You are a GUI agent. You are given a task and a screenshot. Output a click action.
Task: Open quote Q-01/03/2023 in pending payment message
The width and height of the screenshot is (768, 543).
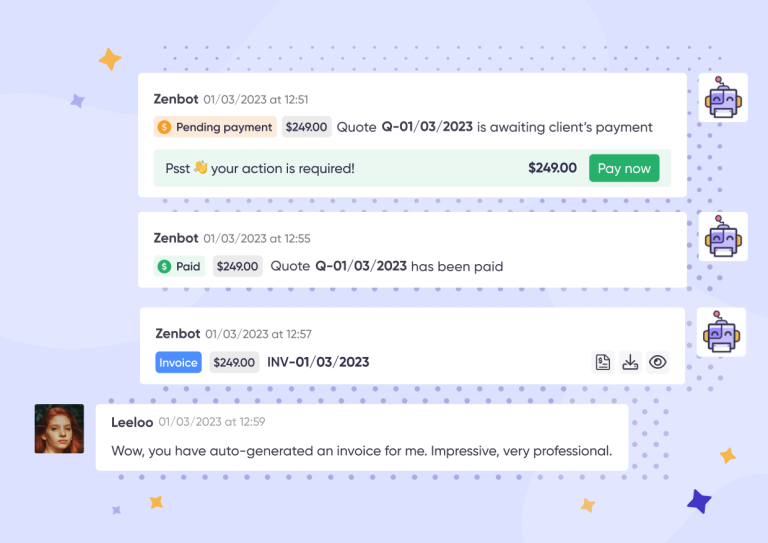[x=427, y=127]
